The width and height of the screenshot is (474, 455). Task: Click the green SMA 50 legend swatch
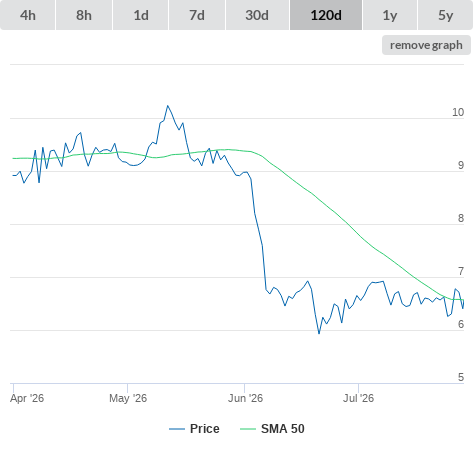coord(248,429)
